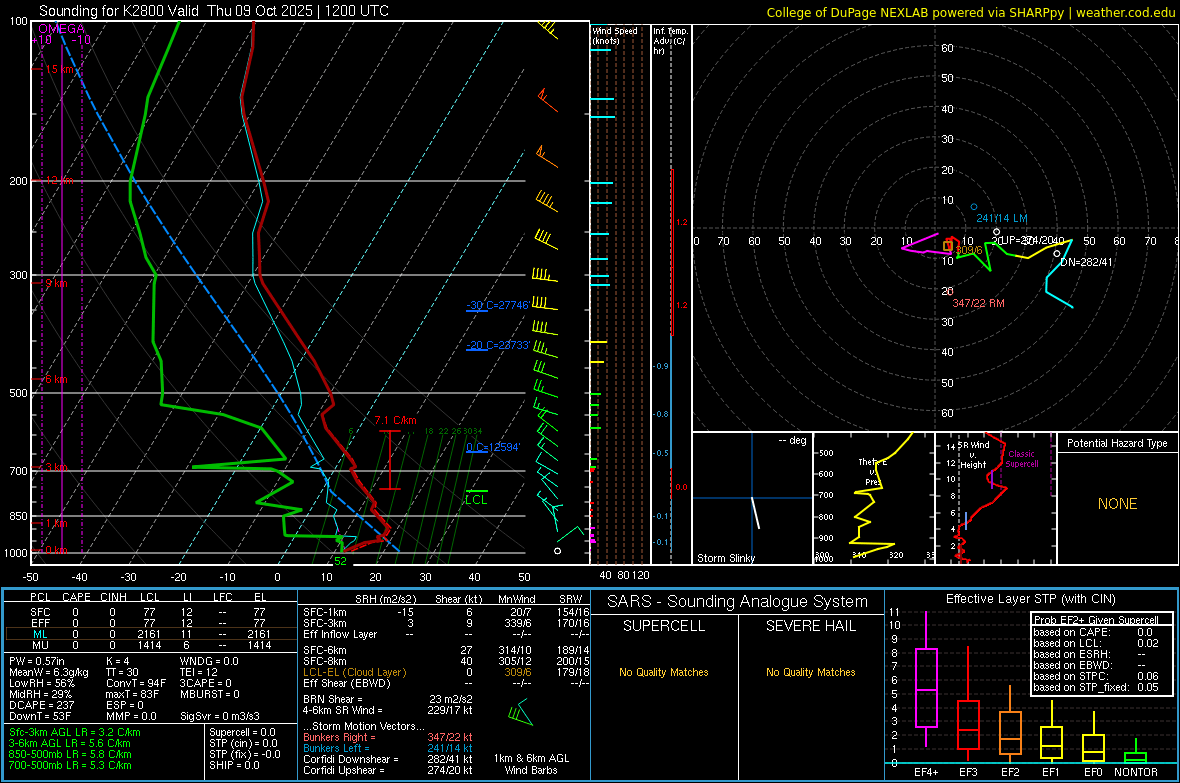Click the Corfidi Downshear = 282/41 kt line

(x=388, y=759)
